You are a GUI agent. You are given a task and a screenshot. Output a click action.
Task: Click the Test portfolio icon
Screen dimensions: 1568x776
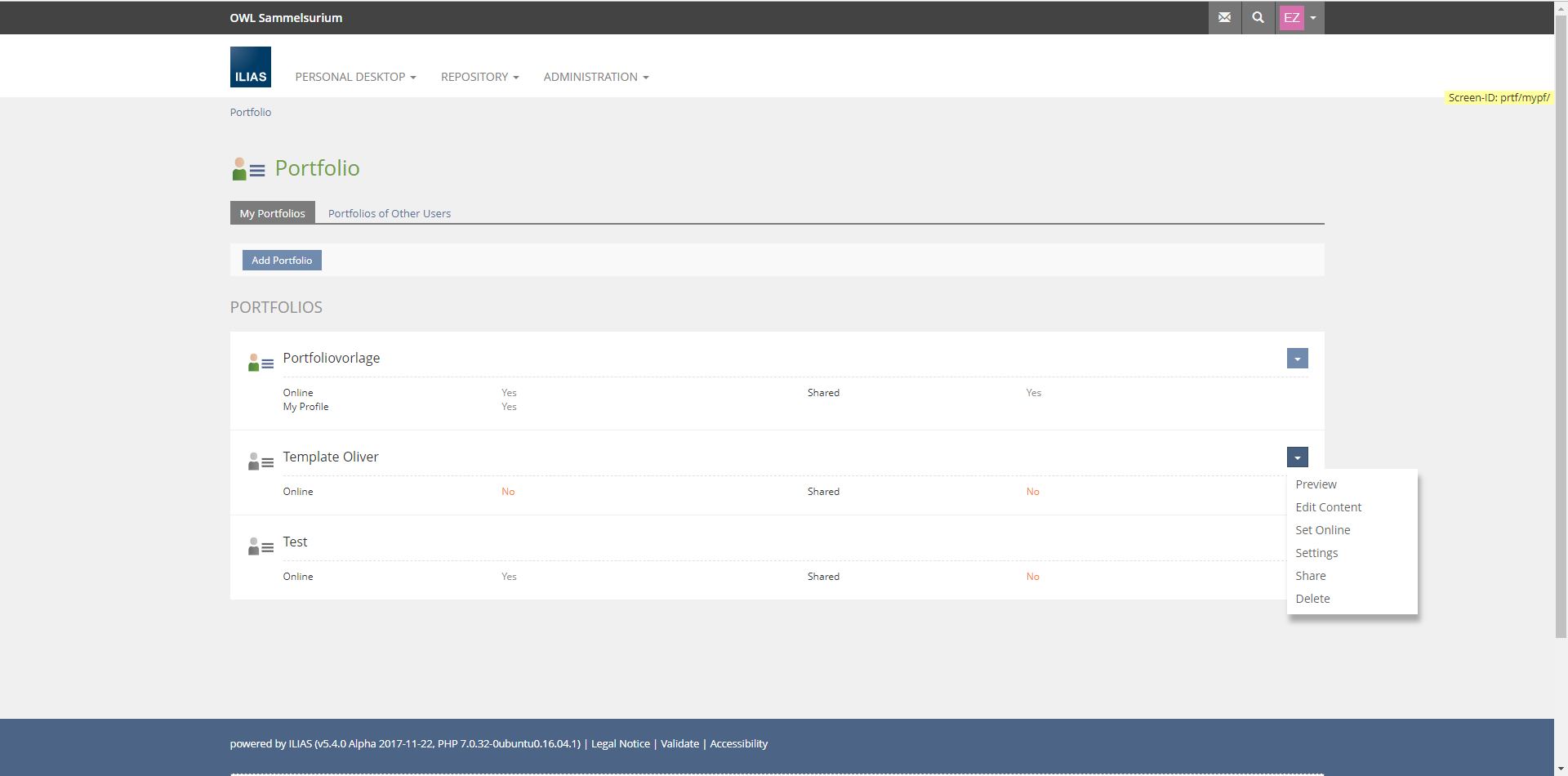[x=261, y=546]
